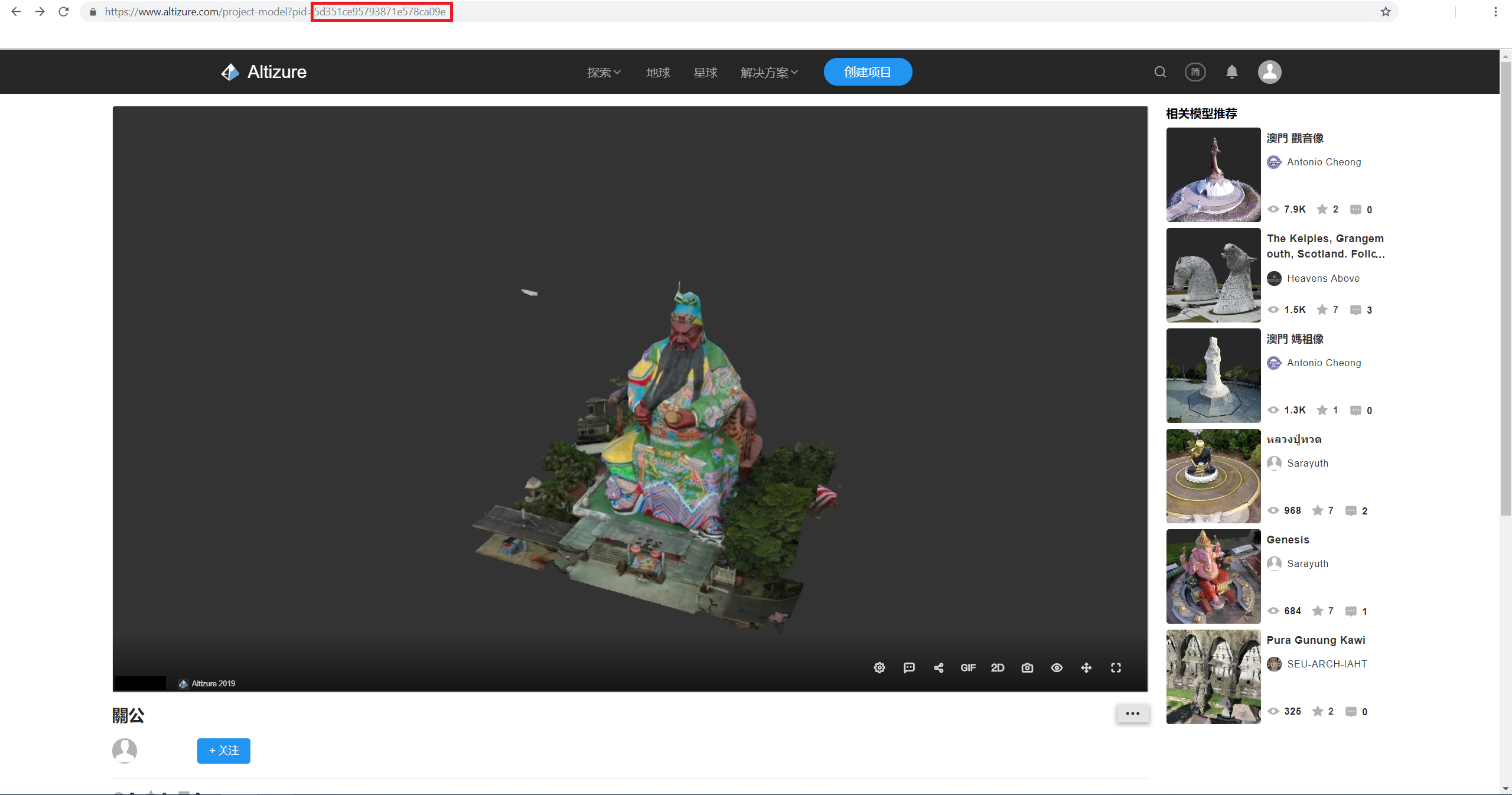Click the +关注 follow button
Viewport: 1512px width, 795px height.
click(x=224, y=750)
